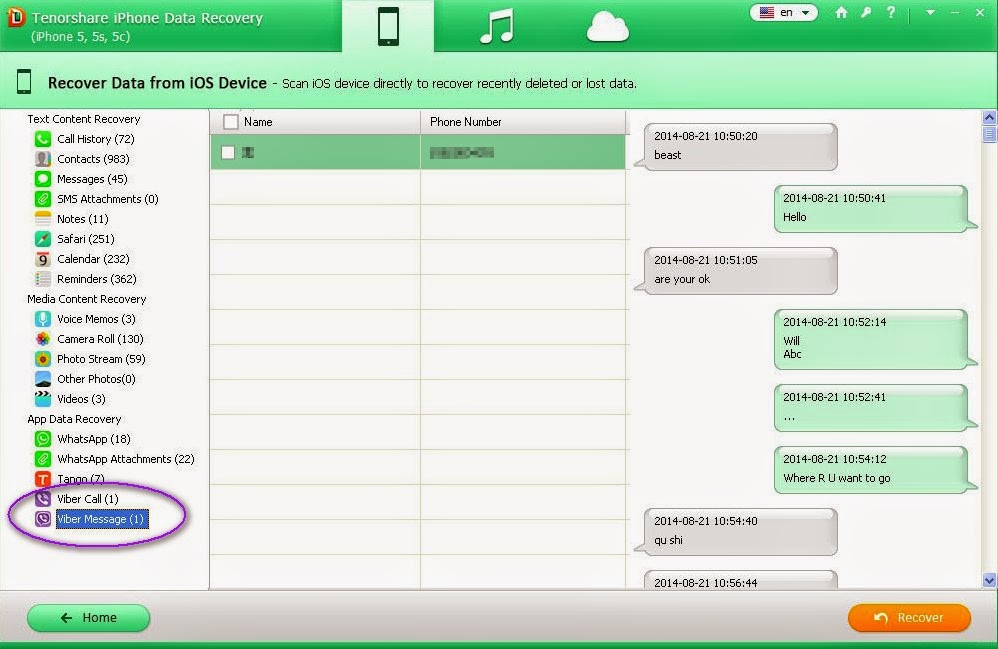
Task: Click the scrollbar up arrow
Action: coord(989,117)
